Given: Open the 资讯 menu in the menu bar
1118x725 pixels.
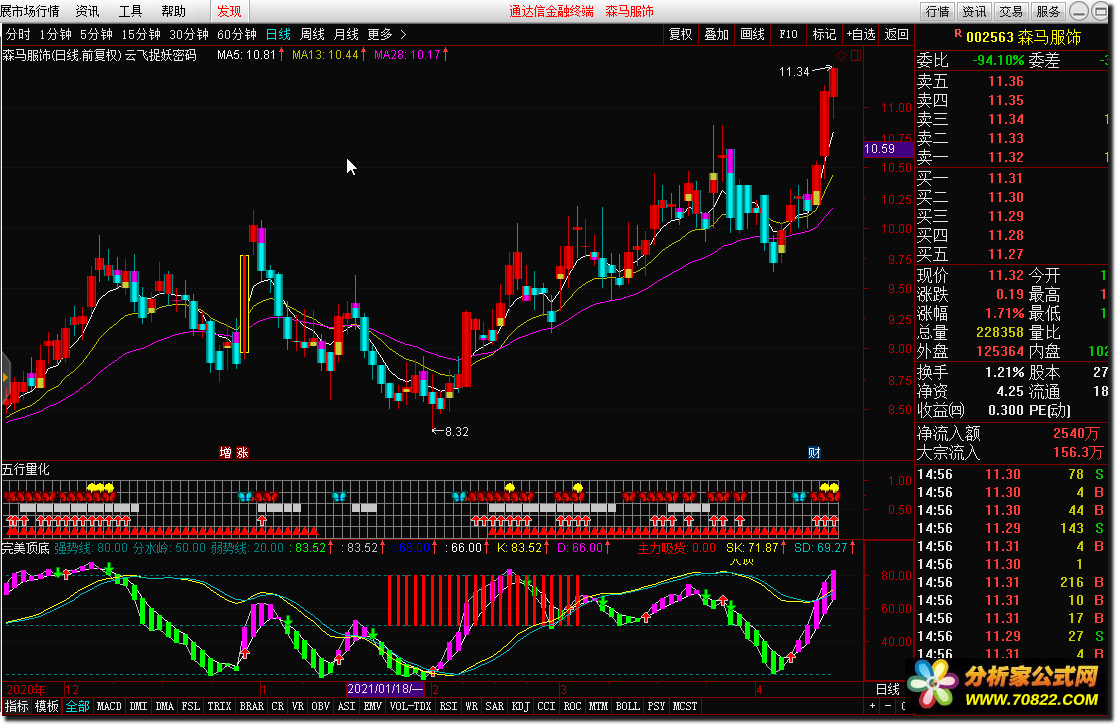Looking at the screenshot, I should (88, 11).
